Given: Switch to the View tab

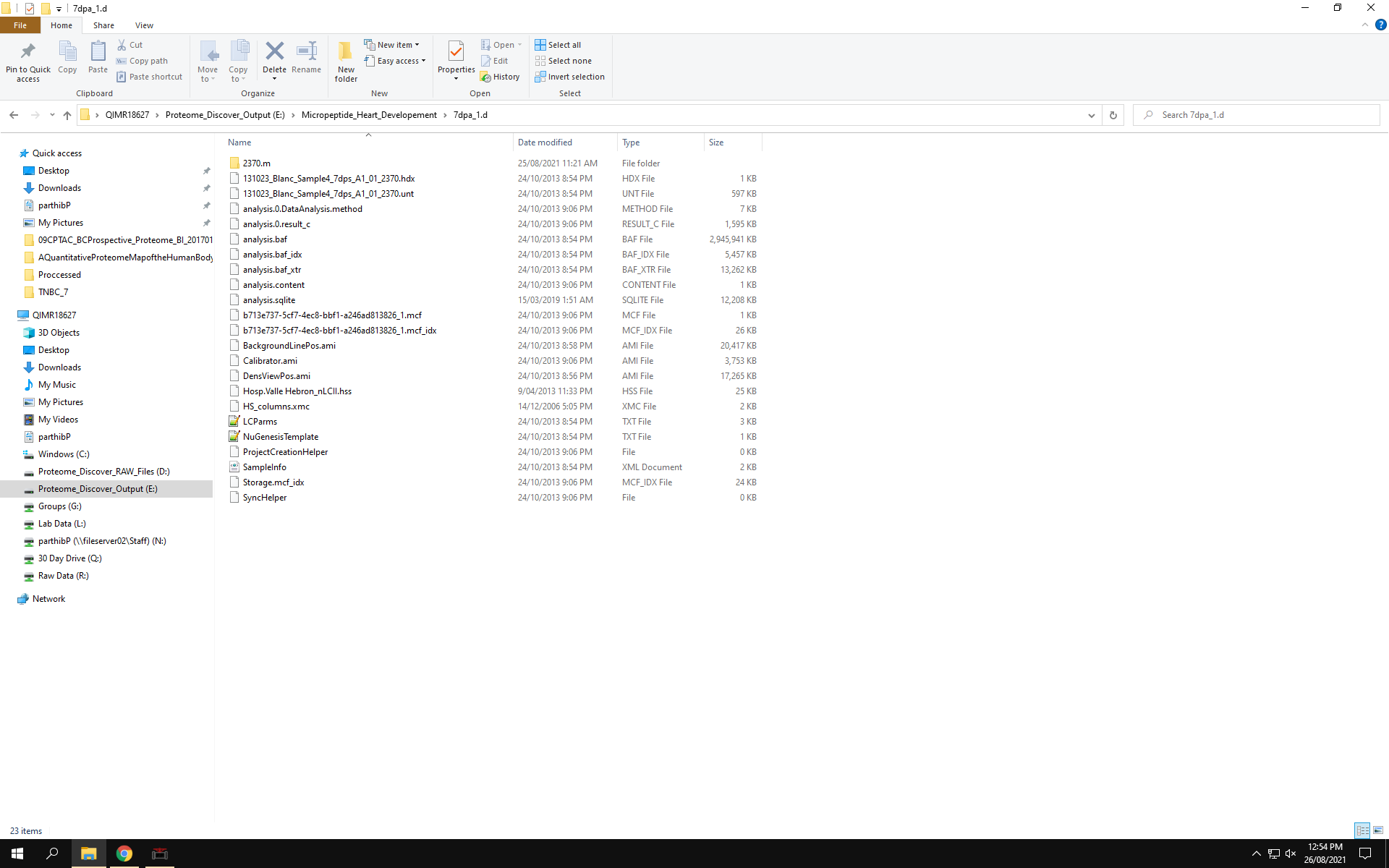Looking at the screenshot, I should coord(144,25).
